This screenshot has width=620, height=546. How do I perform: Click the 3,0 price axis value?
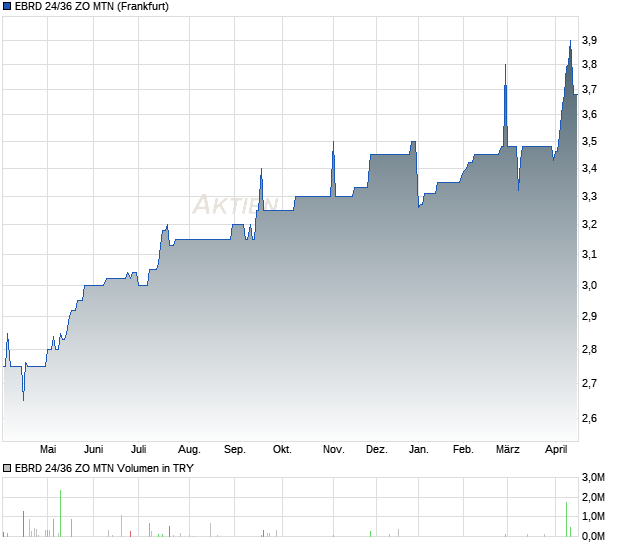coord(589,285)
